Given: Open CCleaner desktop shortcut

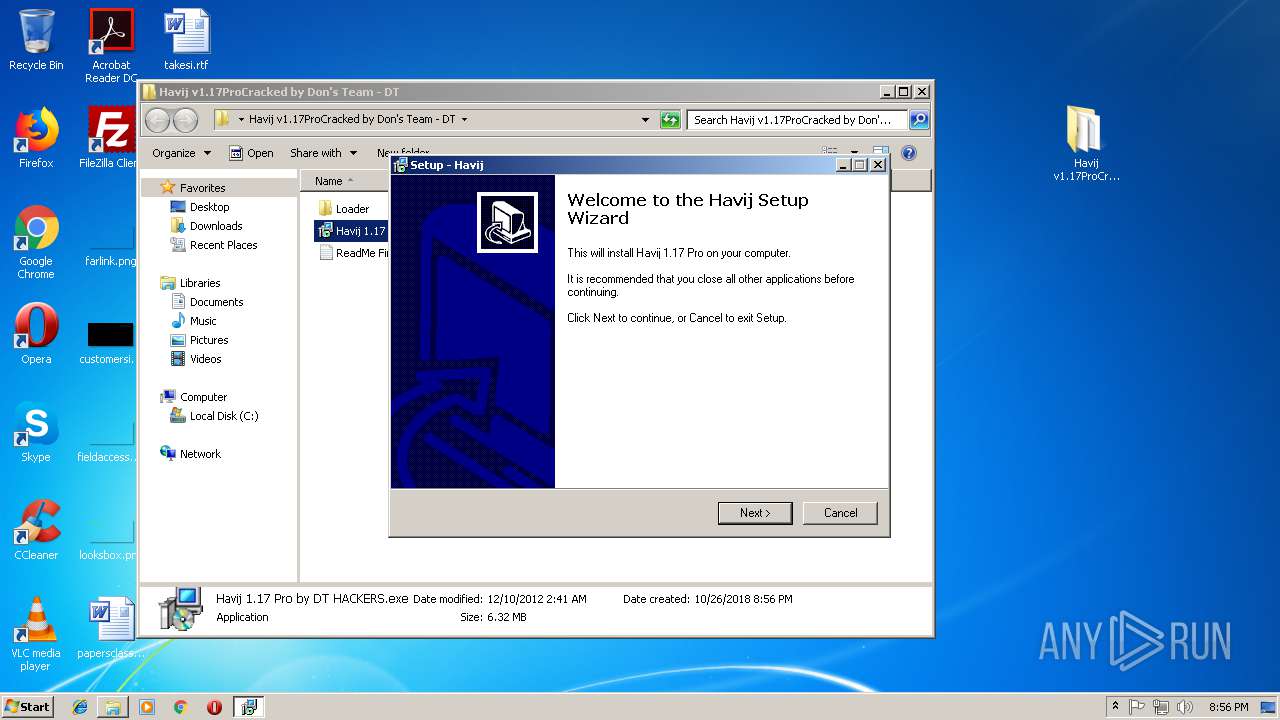Looking at the screenshot, I should (36, 530).
